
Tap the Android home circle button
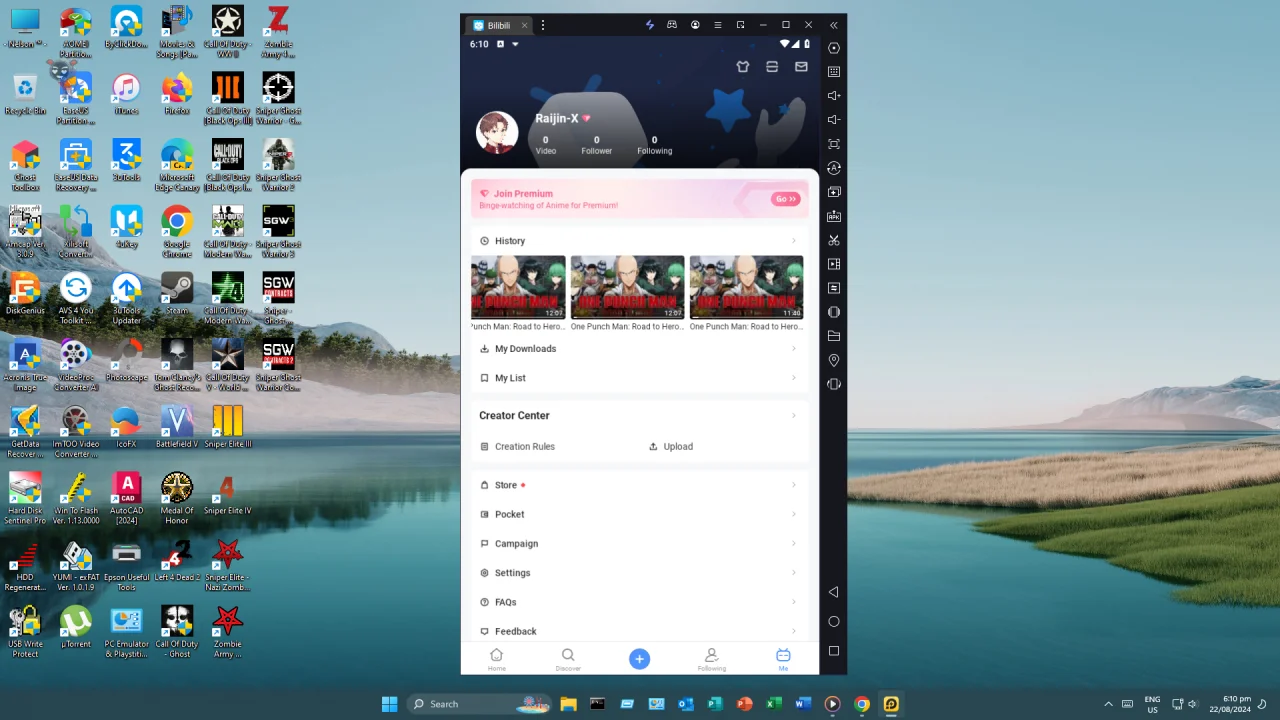tap(834, 622)
